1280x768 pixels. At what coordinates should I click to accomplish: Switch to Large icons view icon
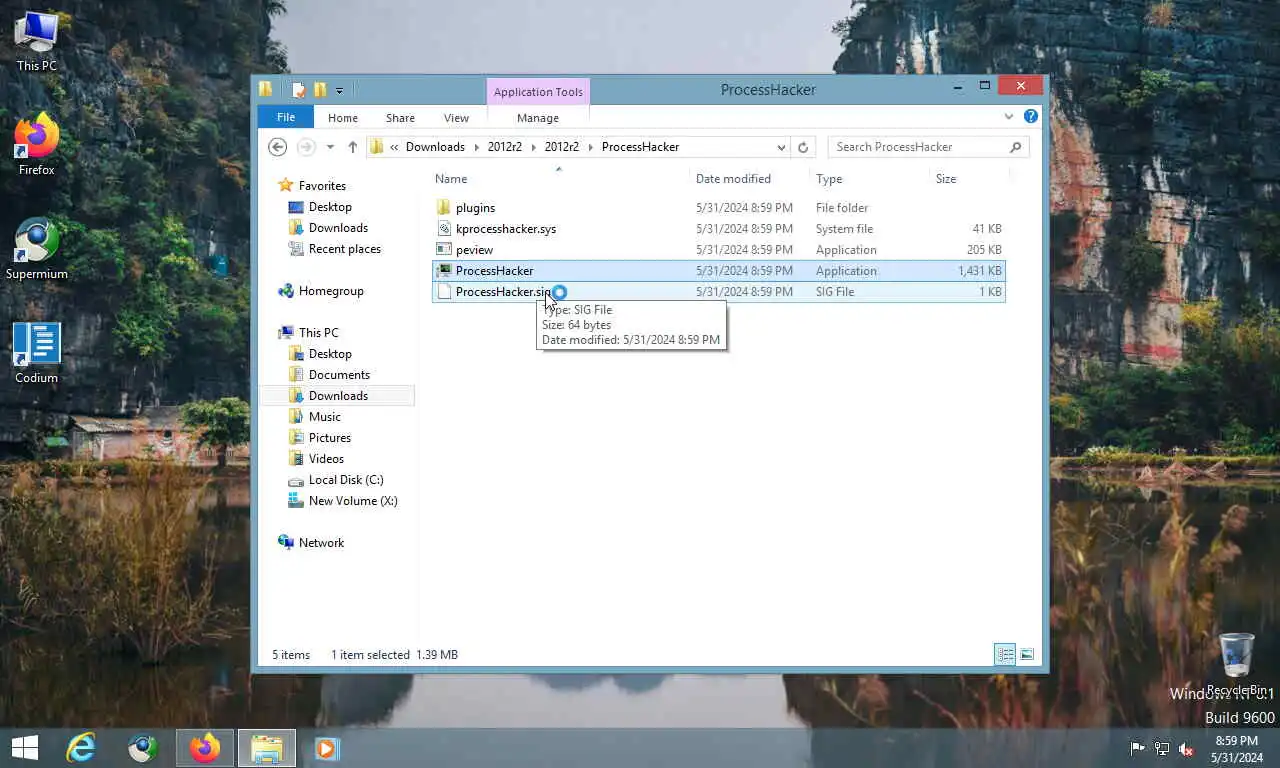[x=1027, y=655]
